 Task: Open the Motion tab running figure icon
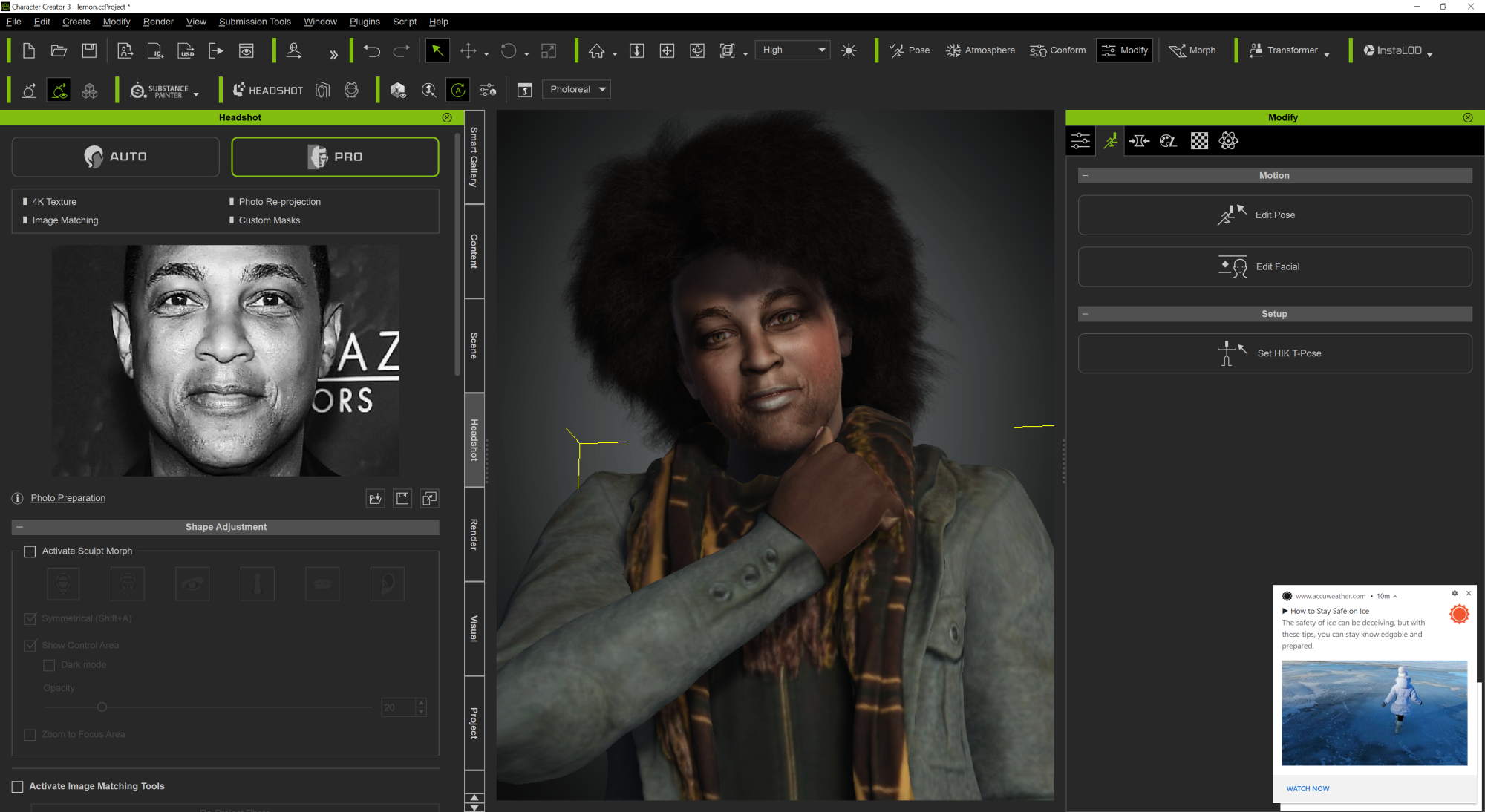click(1111, 141)
